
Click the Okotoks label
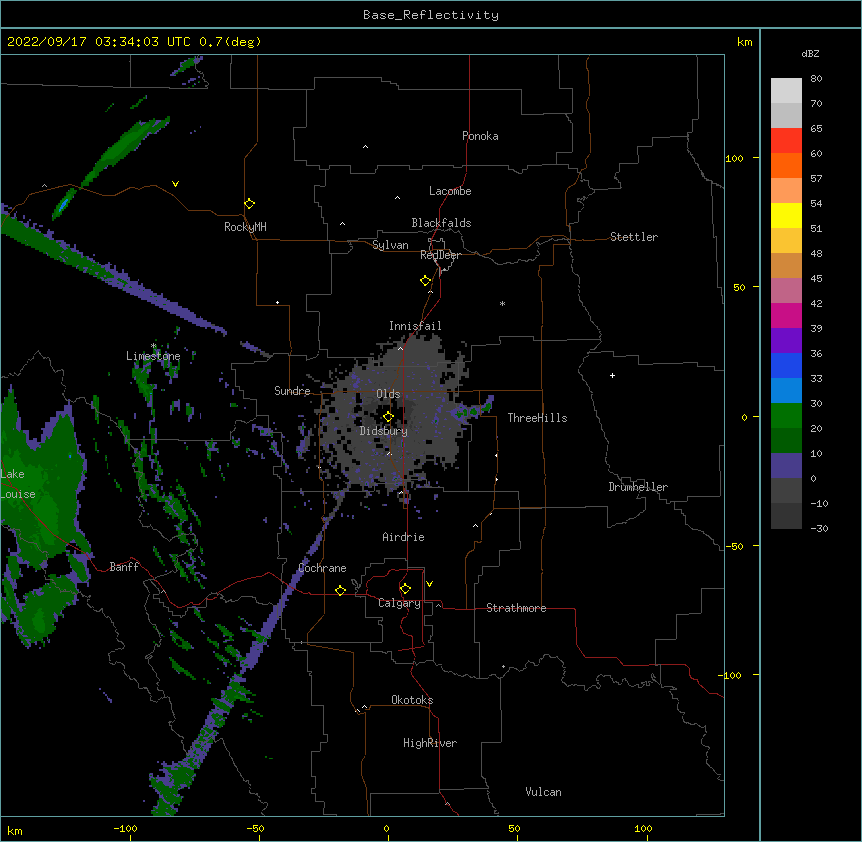point(412,700)
